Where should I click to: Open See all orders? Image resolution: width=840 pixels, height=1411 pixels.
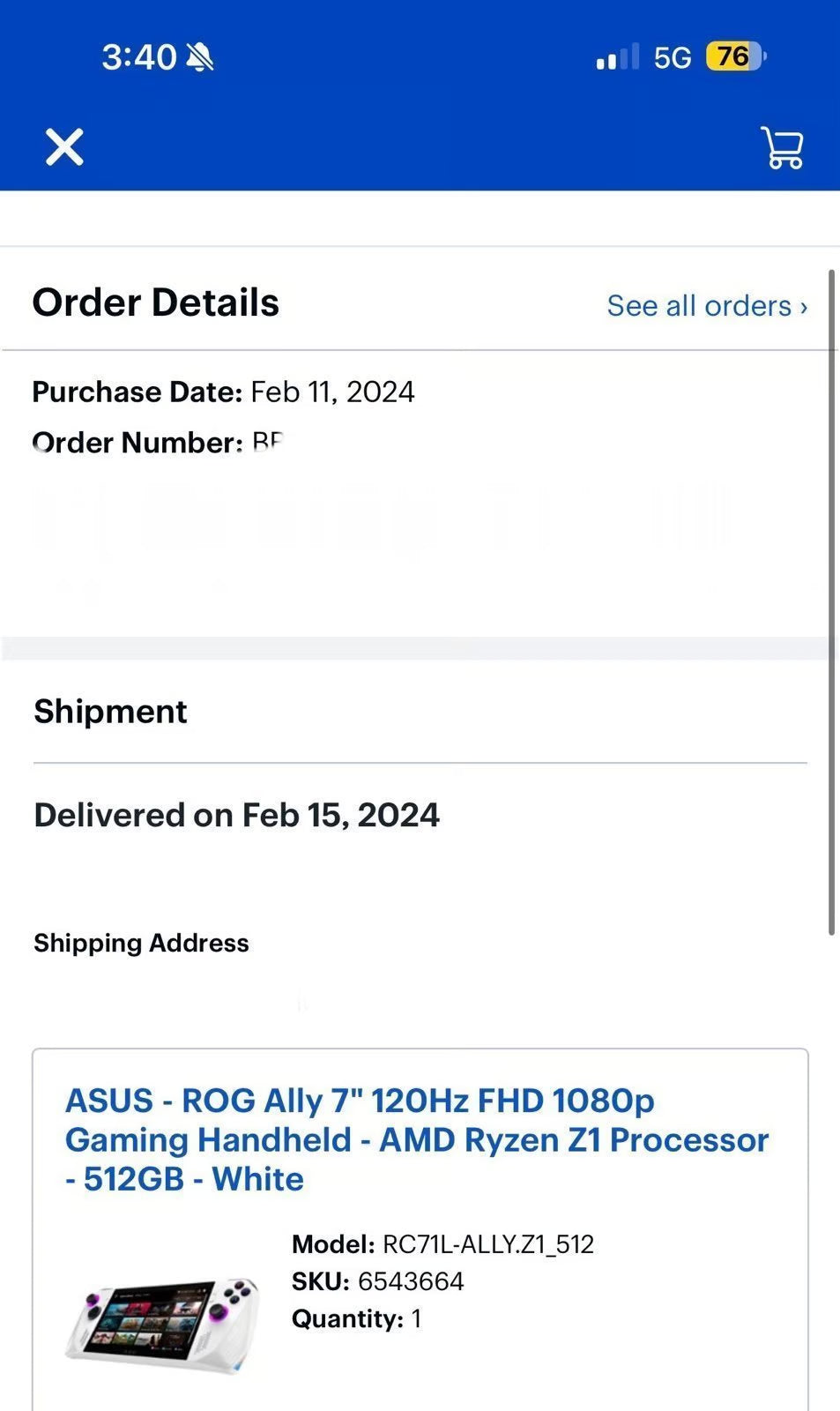(699, 306)
